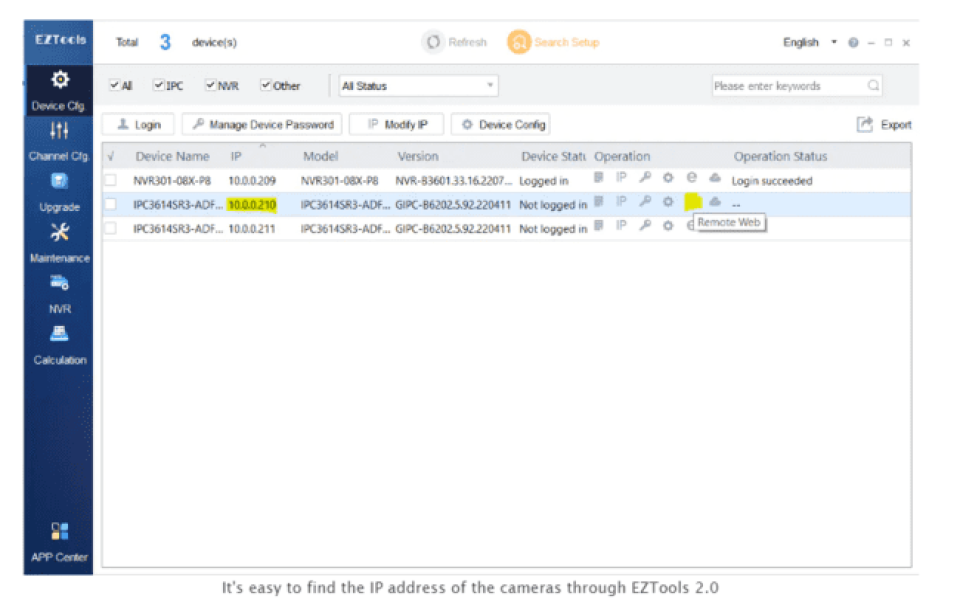Click the Manage Device Password button
The width and height of the screenshot is (960, 605).
point(262,125)
